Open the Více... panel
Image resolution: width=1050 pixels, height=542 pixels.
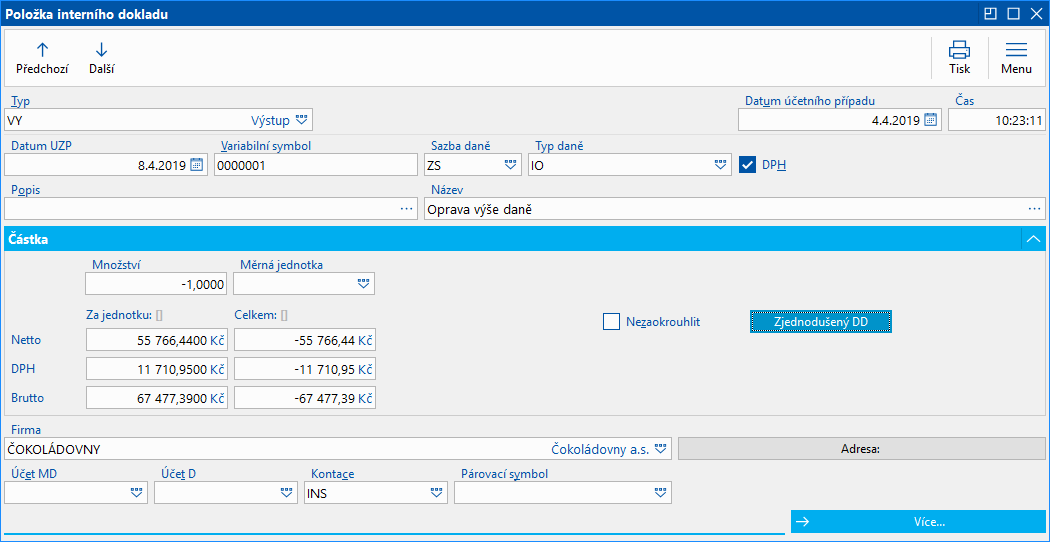(x=918, y=521)
